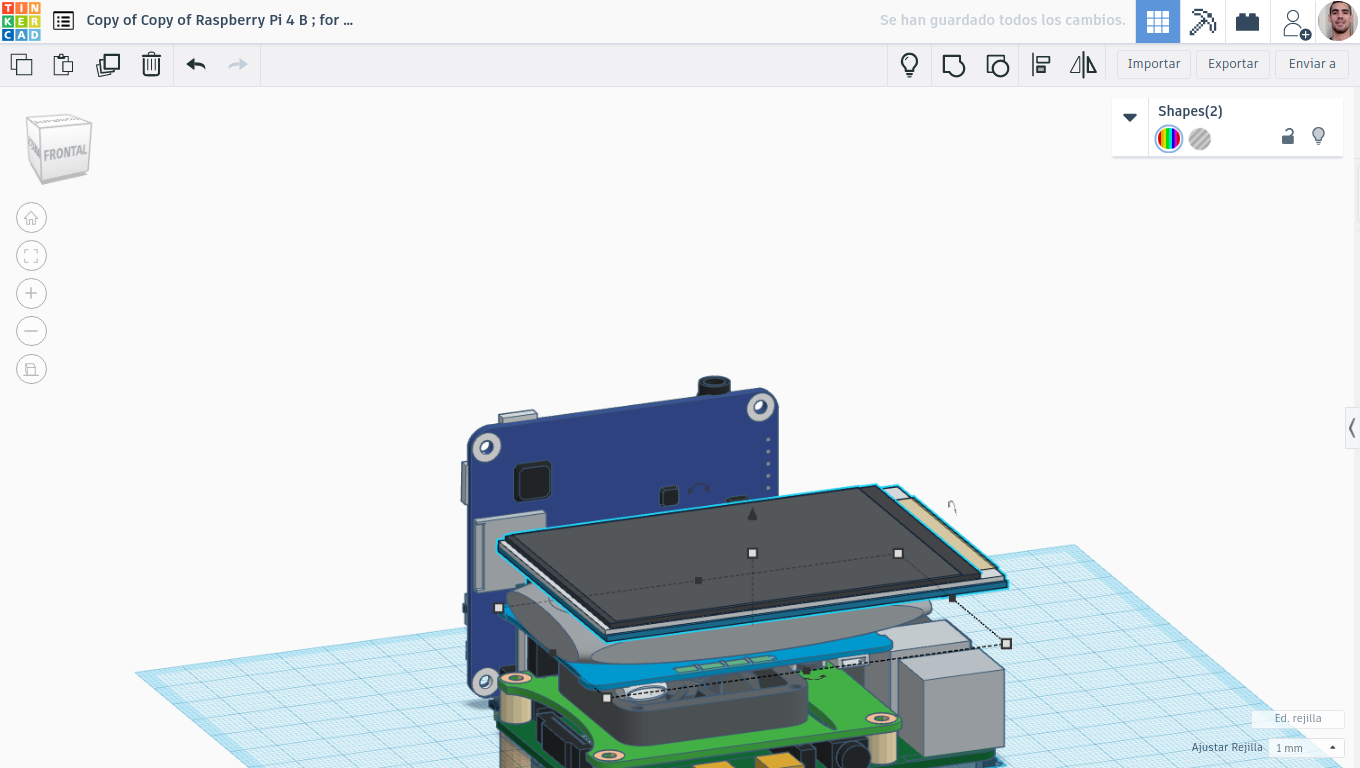Zoom in with plus button
The width and height of the screenshot is (1360, 768).
[x=31, y=293]
